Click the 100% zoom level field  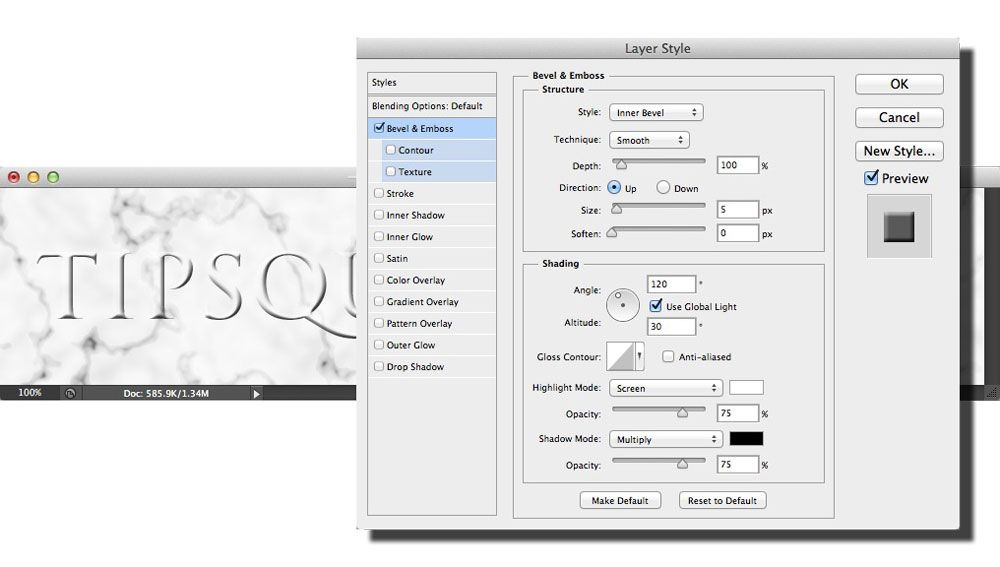tap(29, 393)
